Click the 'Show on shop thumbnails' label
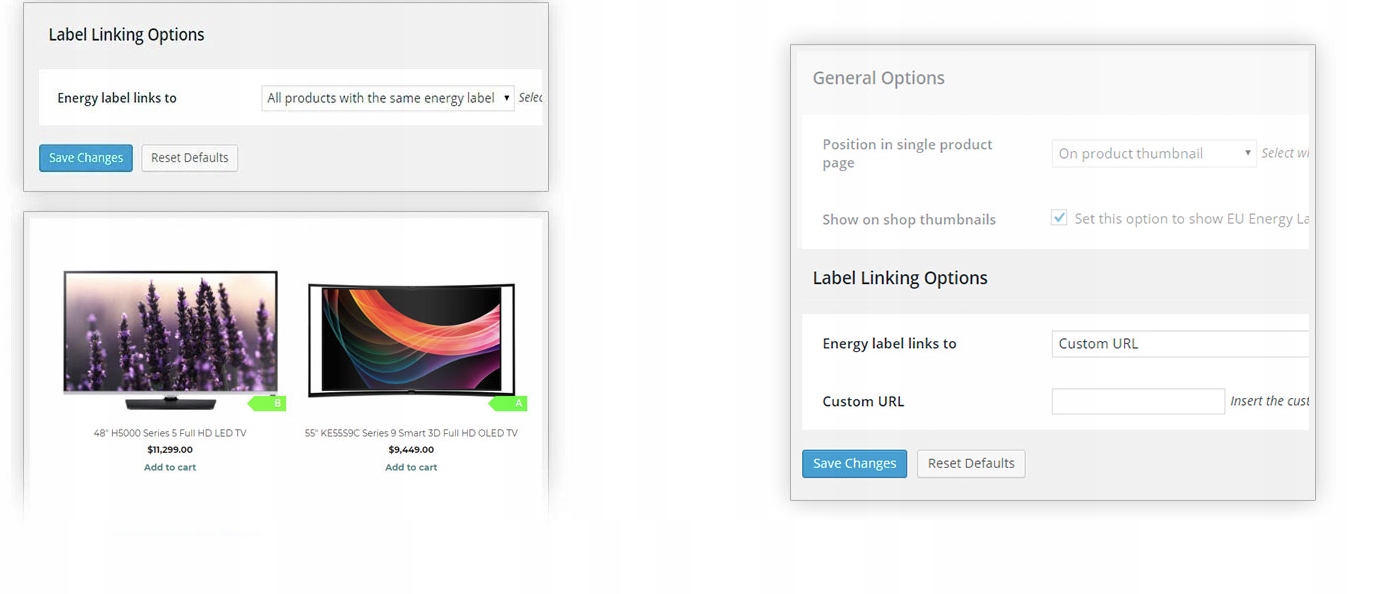The width and height of the screenshot is (1382, 594). coord(909,219)
